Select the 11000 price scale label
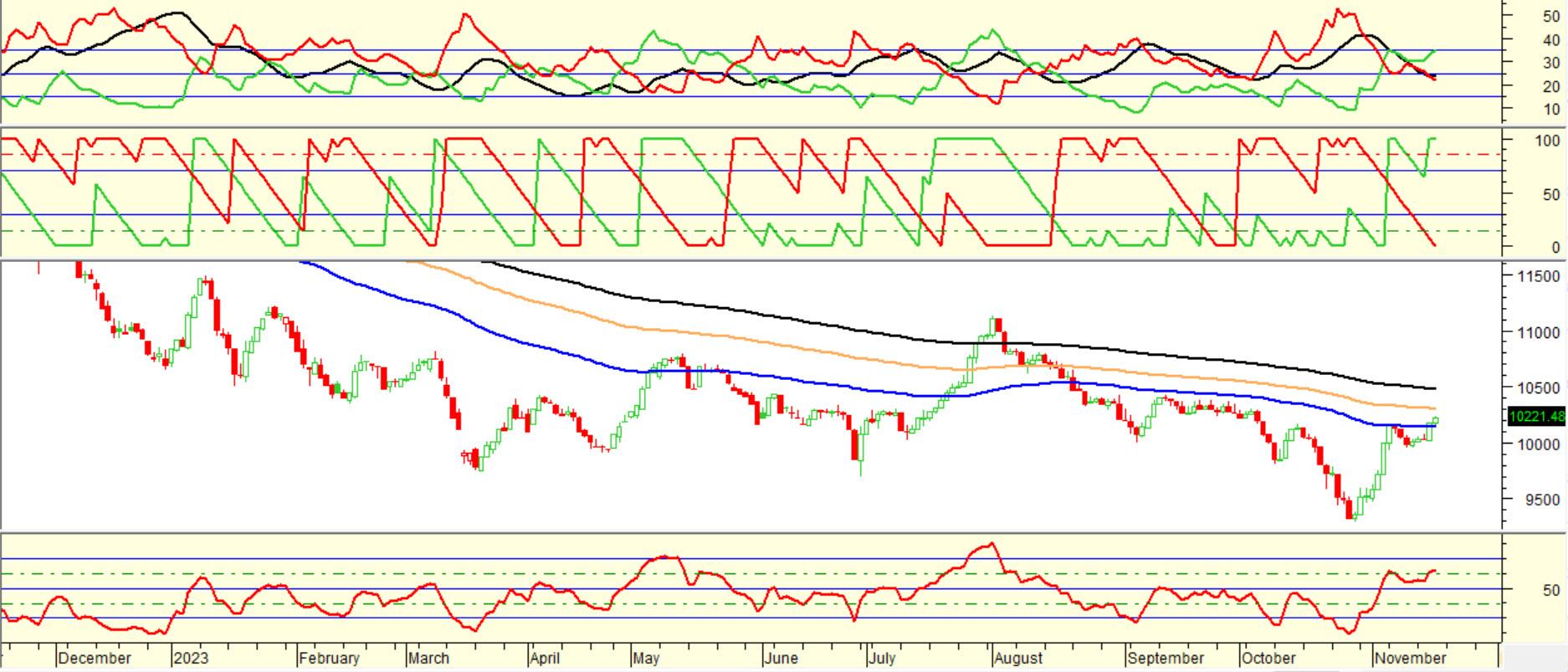Viewport: 1568px width, 672px height. pyautogui.click(x=1539, y=332)
